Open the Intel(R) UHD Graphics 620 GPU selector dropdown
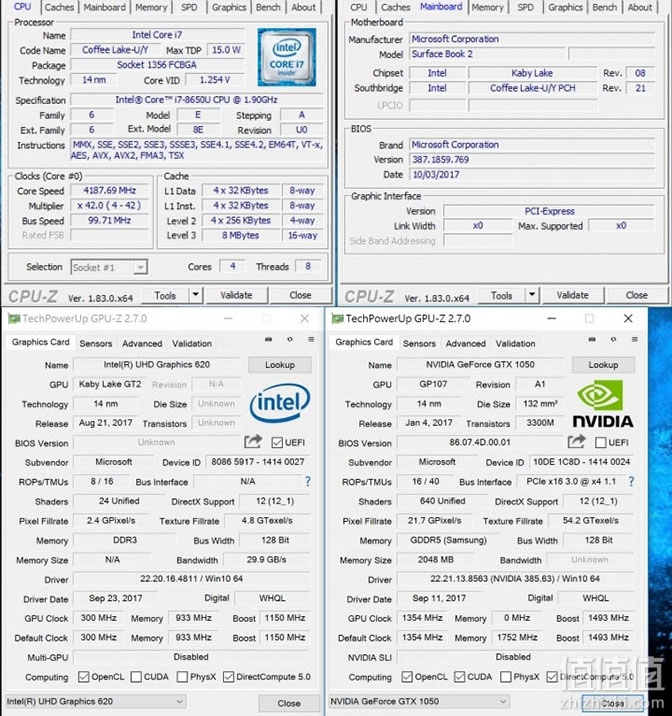The height and width of the screenshot is (716, 672). click(94, 701)
